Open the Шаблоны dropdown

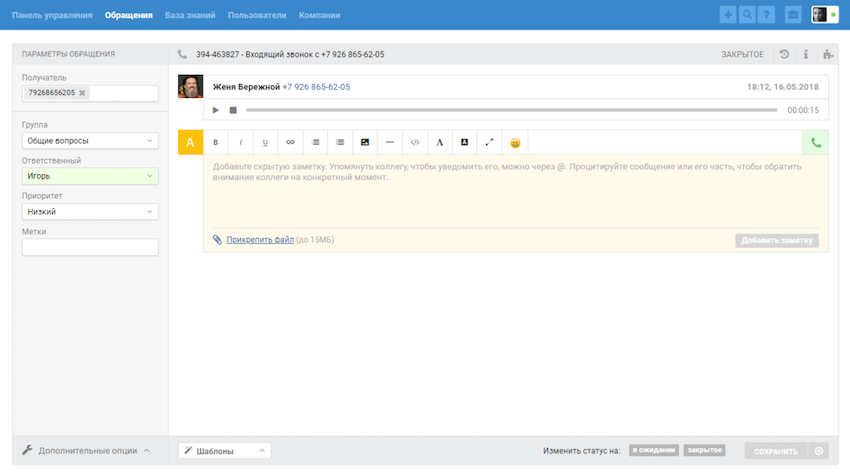pos(224,451)
